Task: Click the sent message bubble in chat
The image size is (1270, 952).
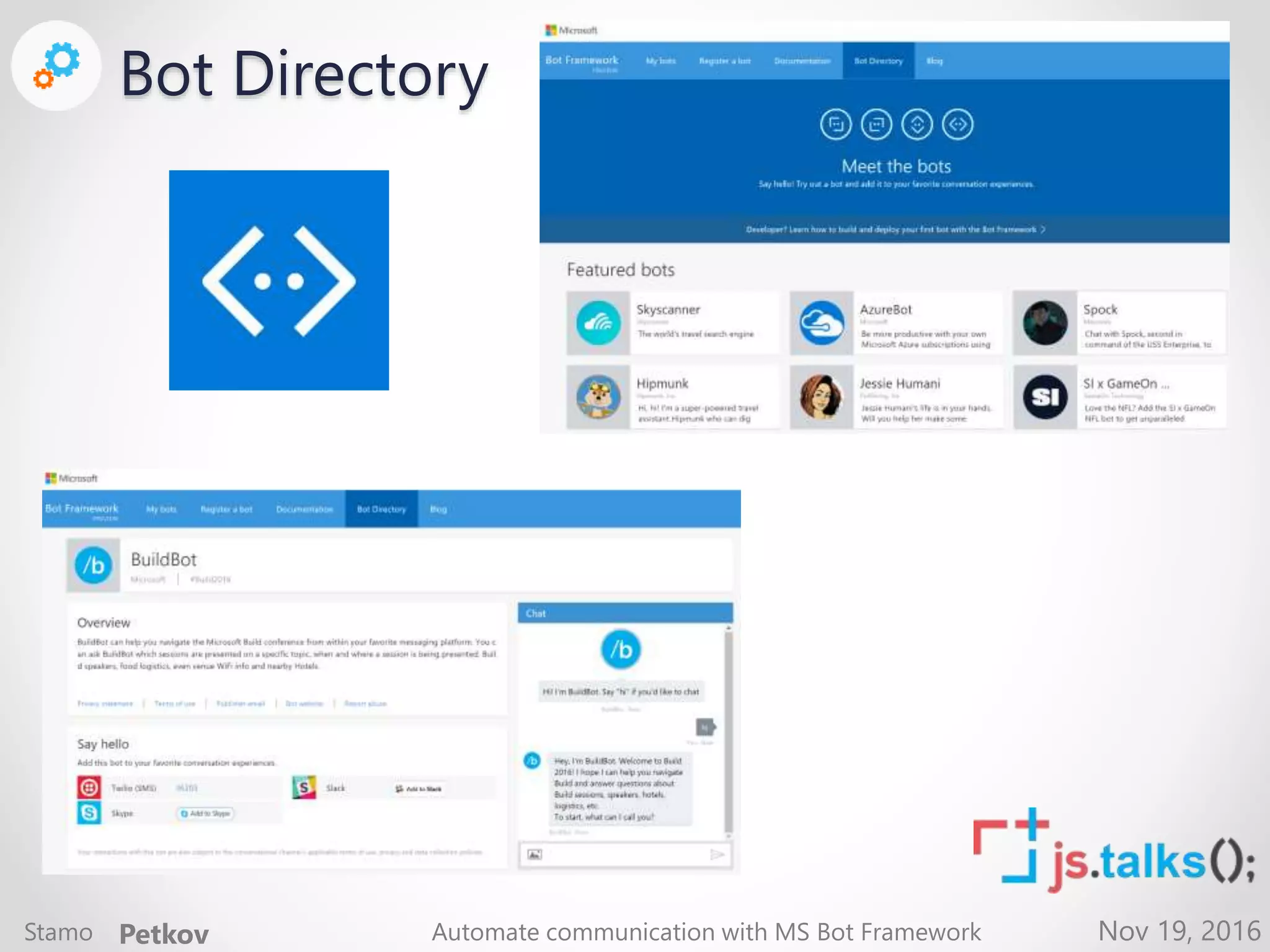Action: [705, 727]
